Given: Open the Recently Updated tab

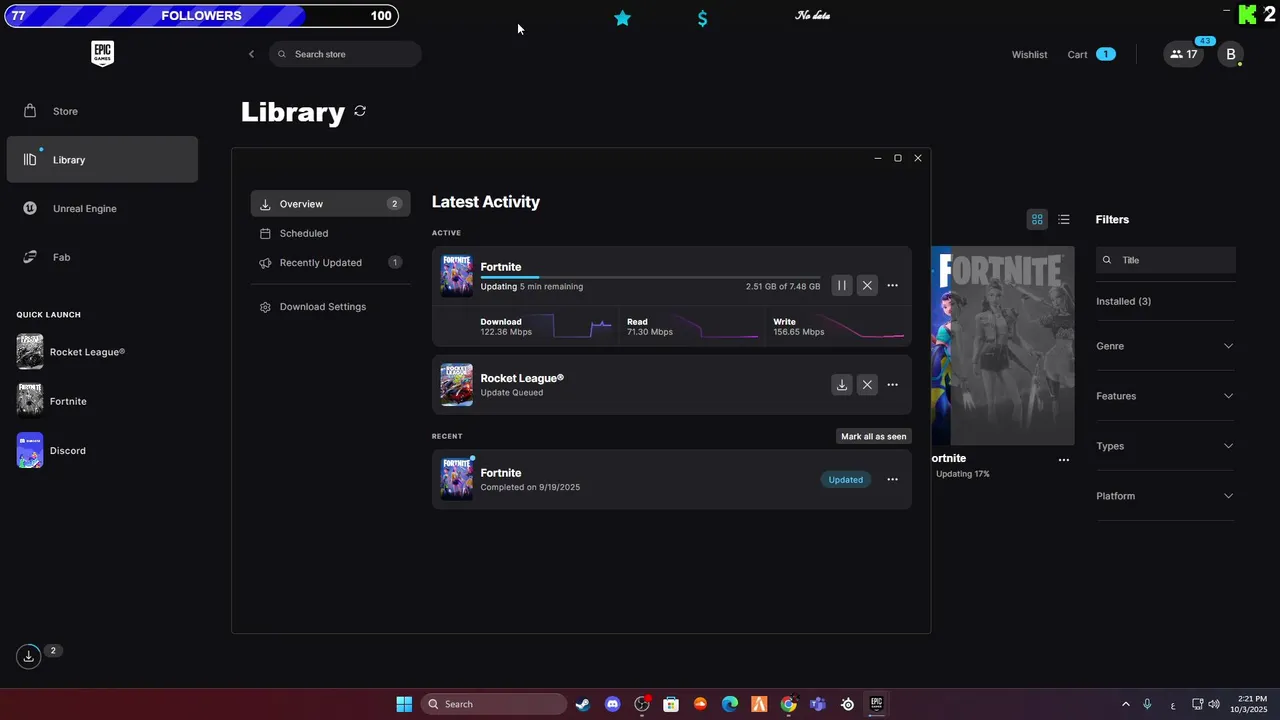Looking at the screenshot, I should coord(330,263).
